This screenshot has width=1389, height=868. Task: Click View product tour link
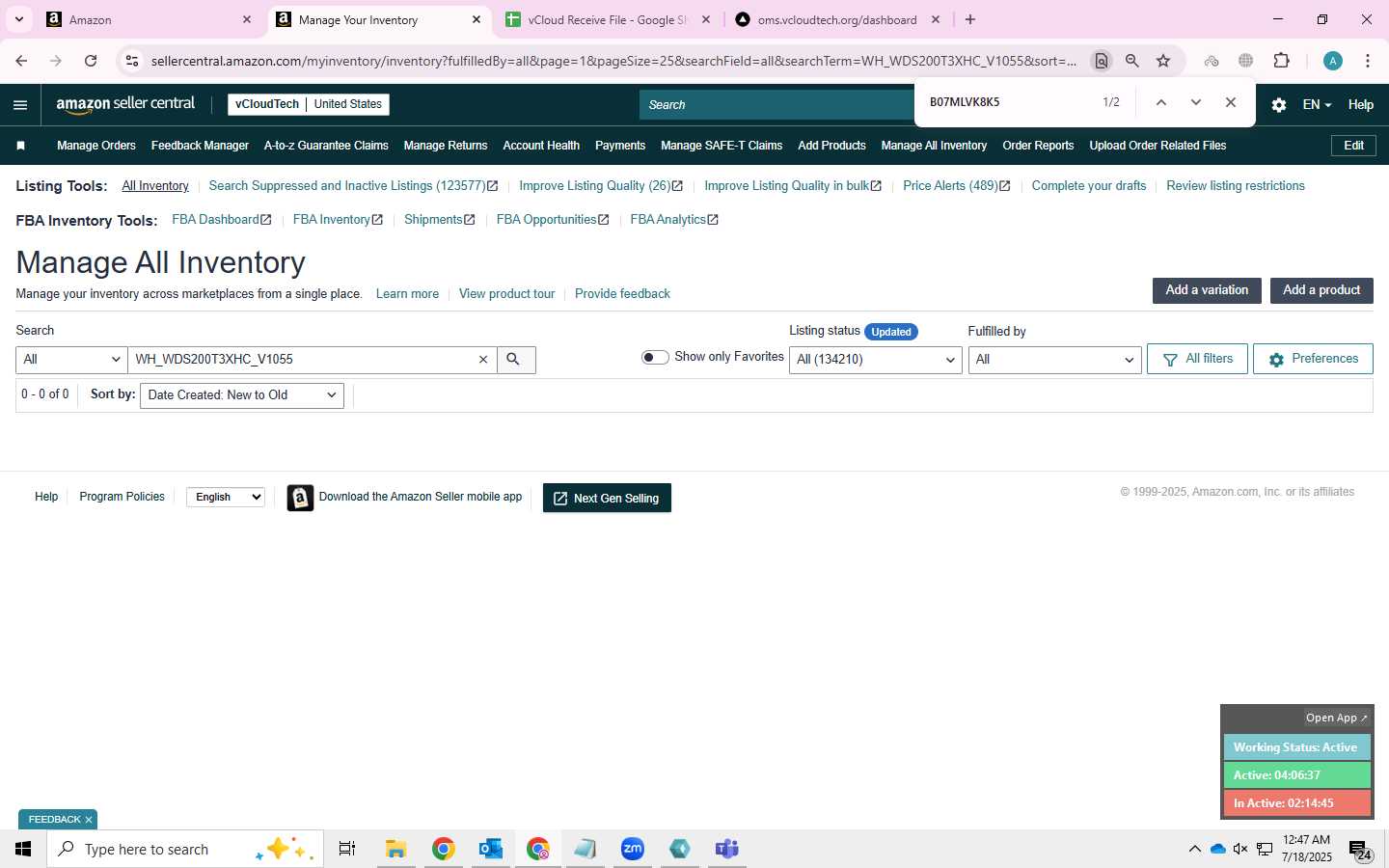coord(506,294)
